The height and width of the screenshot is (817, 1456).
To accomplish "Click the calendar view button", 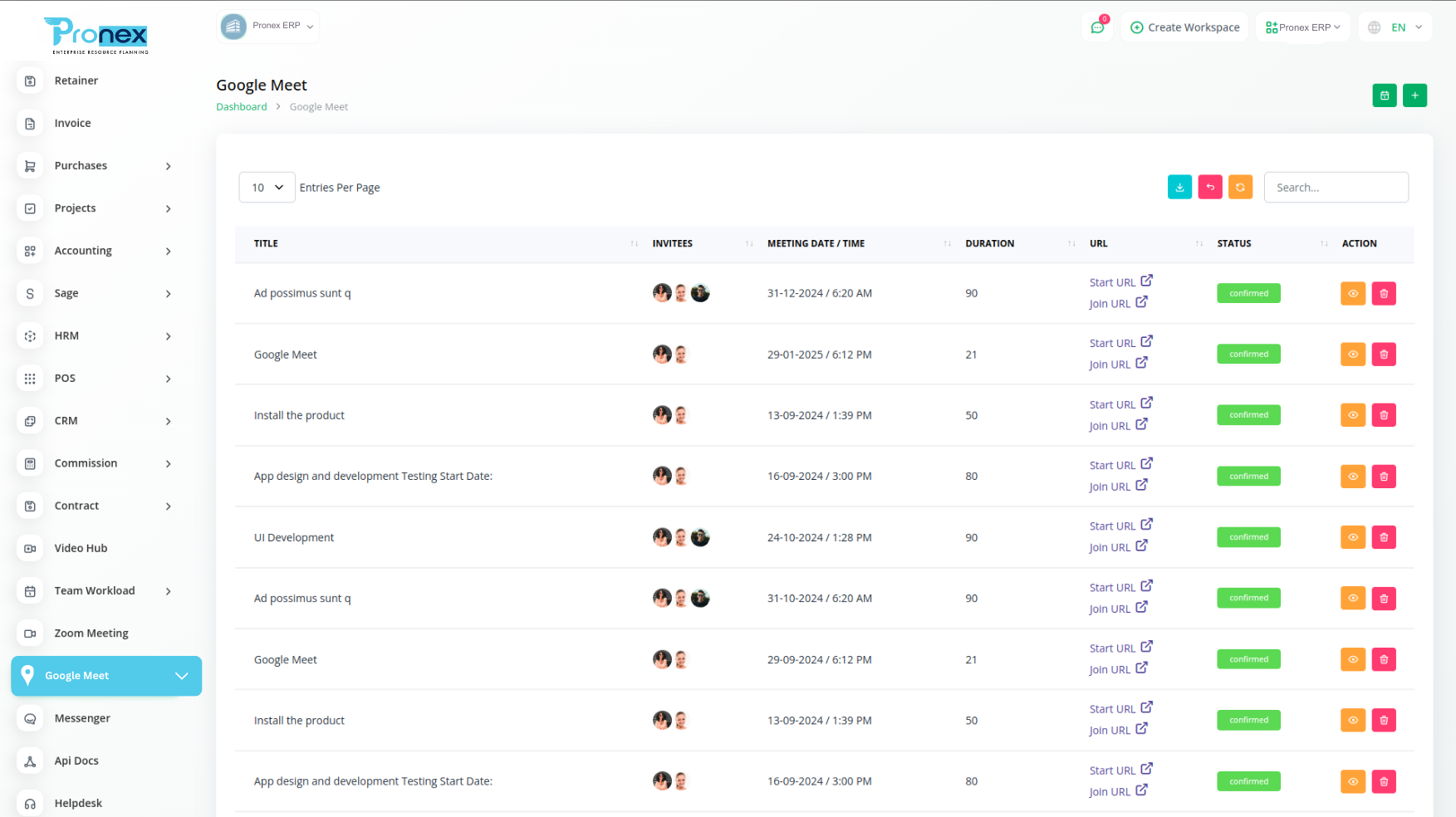I will [1385, 95].
